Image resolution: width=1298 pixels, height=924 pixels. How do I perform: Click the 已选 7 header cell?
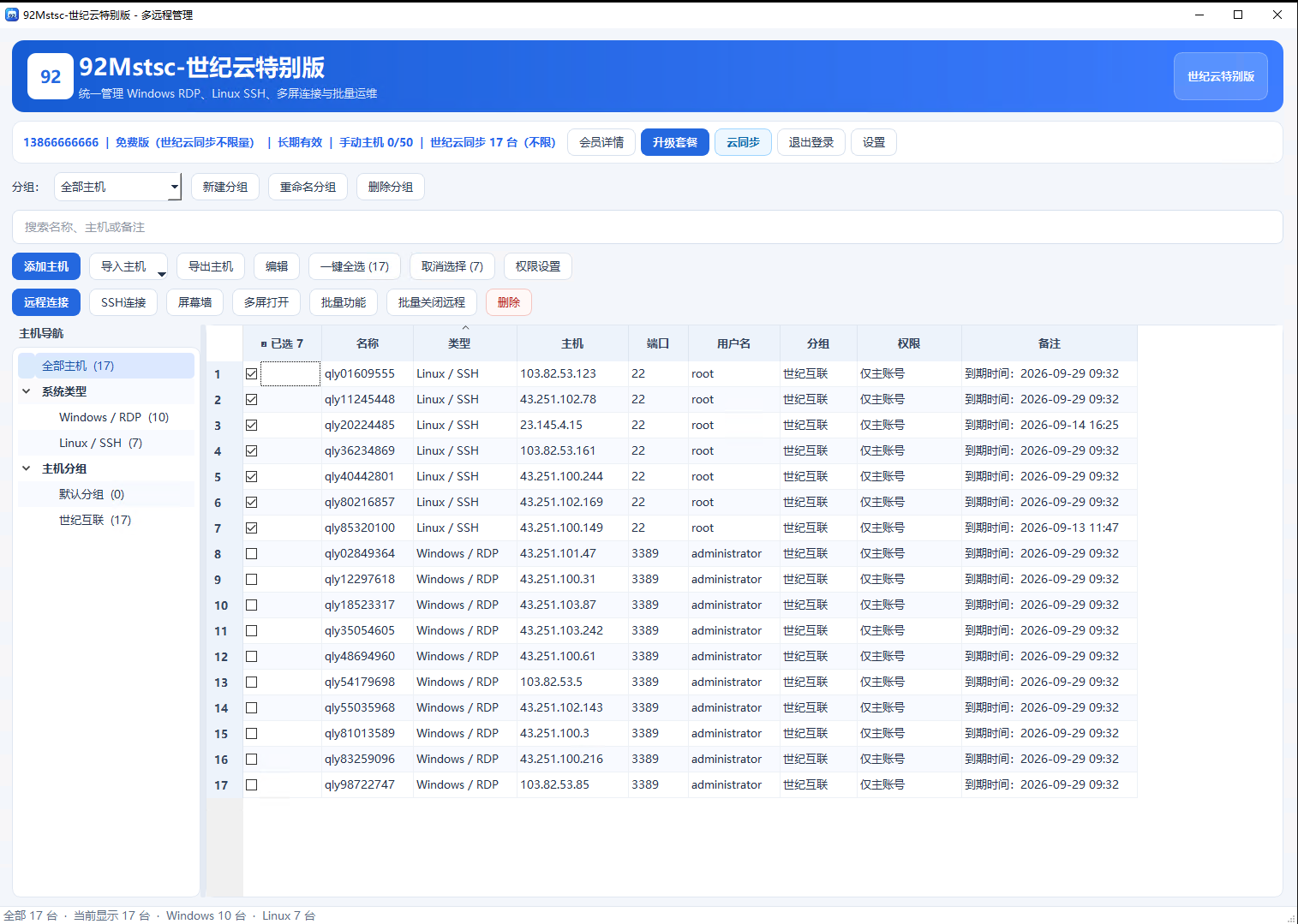click(x=283, y=343)
